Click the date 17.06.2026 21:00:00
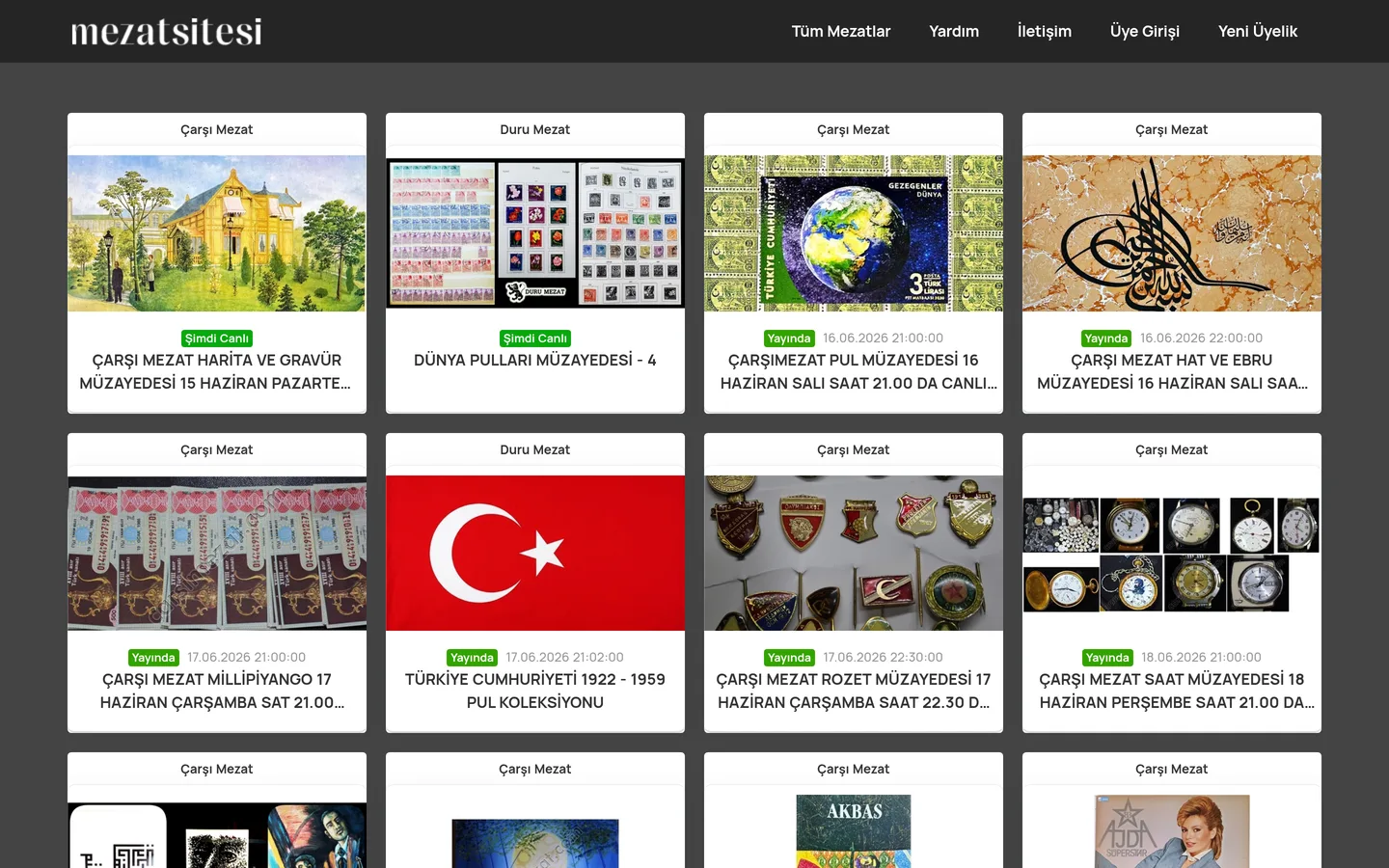 point(246,658)
